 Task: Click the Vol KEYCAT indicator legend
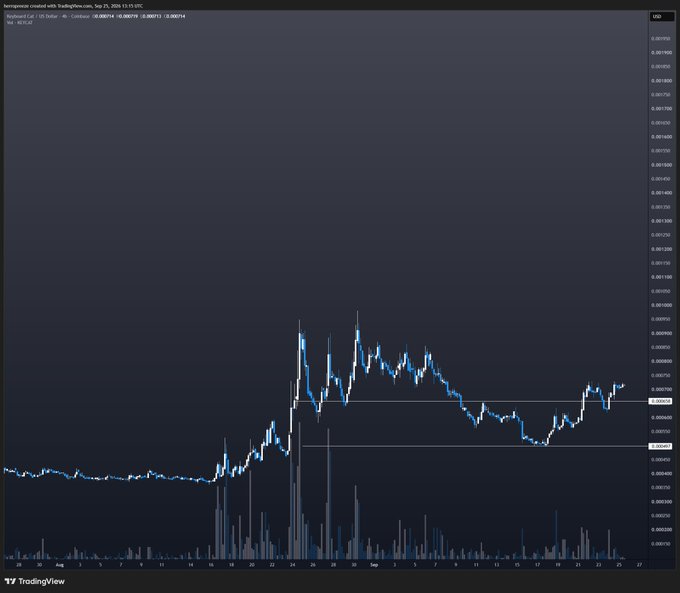pyautogui.click(x=20, y=22)
